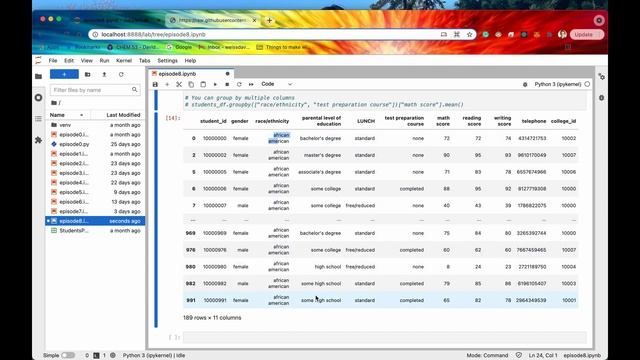Image resolution: width=640 pixels, height=360 pixels.
Task: Open the file browser sidebar folder icon
Action: click(x=38, y=76)
